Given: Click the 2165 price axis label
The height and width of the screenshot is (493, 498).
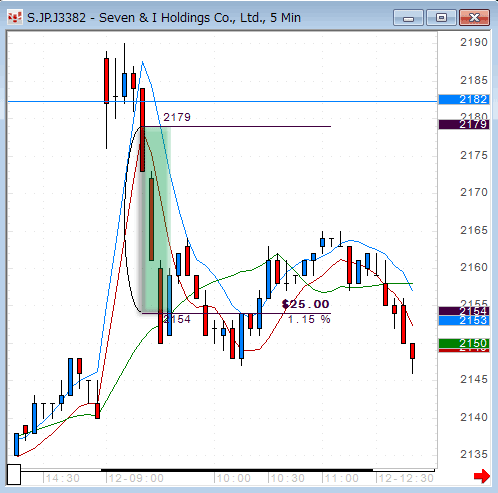Looking at the screenshot, I should 474,230.
